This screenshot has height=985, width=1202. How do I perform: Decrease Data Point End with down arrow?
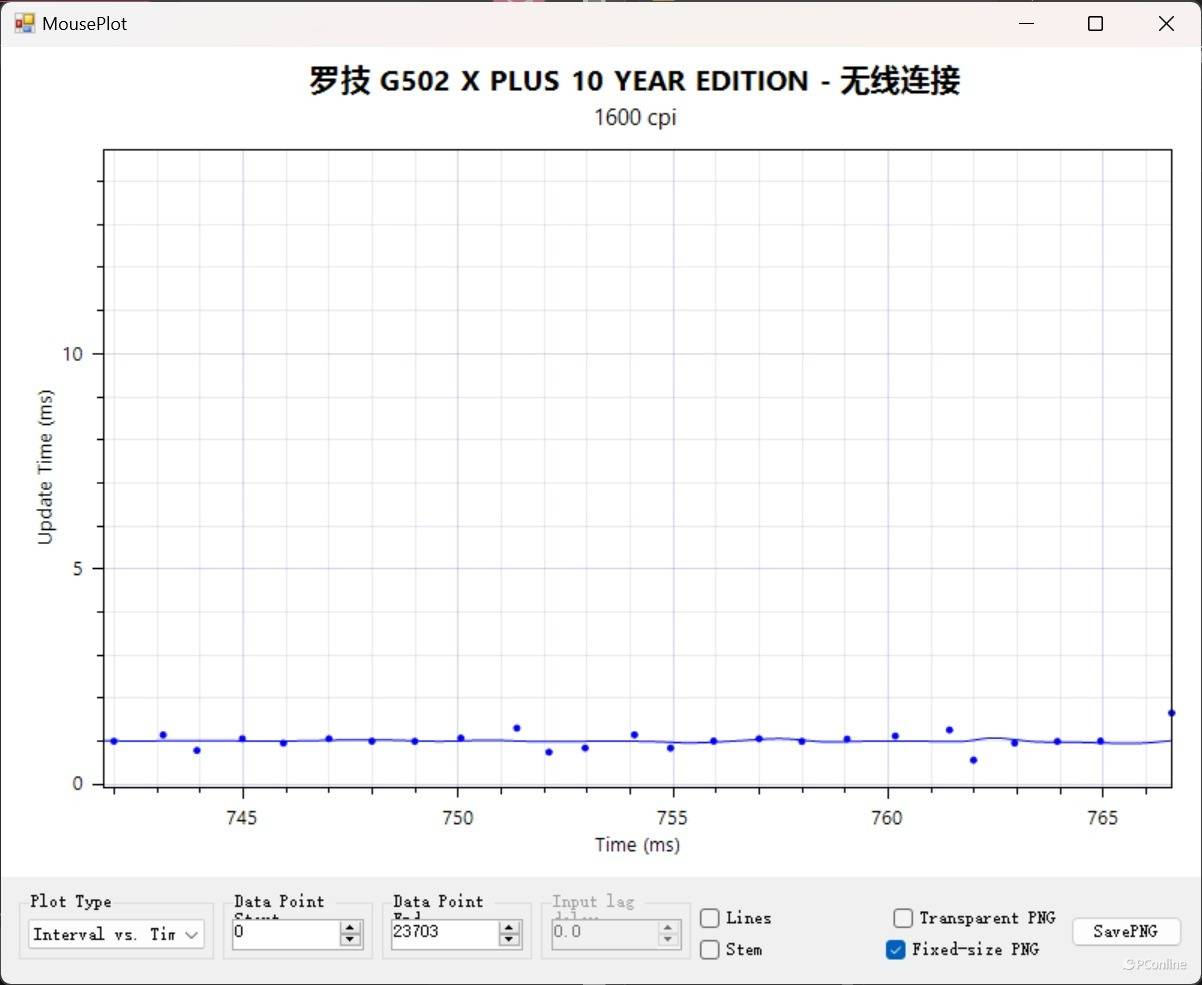(x=510, y=940)
